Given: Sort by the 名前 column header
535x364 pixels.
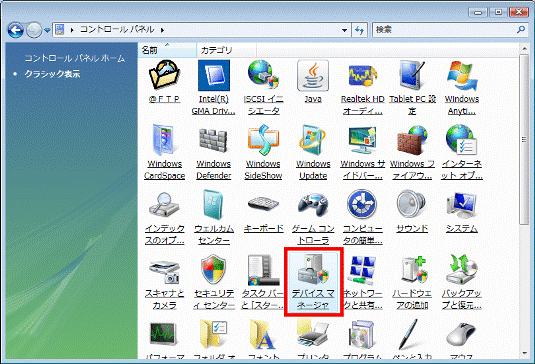Looking at the screenshot, I should [167, 50].
